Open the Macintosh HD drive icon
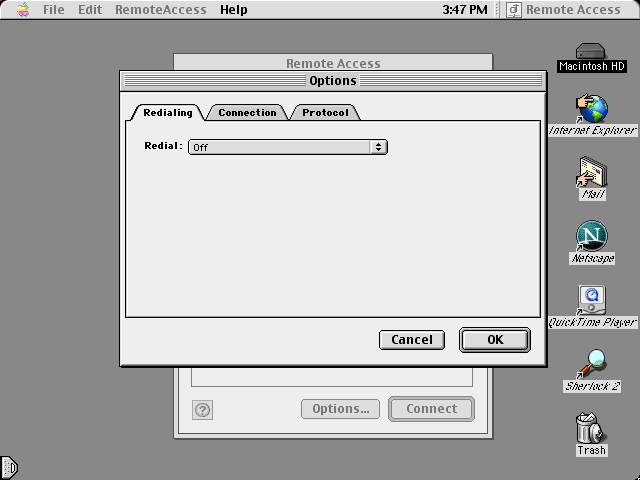The width and height of the screenshot is (640, 480). click(x=590, y=51)
